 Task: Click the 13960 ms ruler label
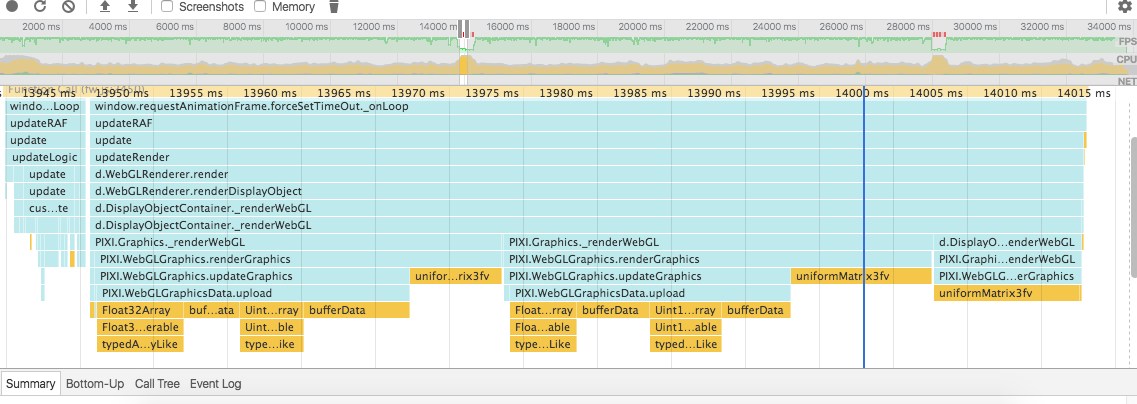tap(270, 93)
